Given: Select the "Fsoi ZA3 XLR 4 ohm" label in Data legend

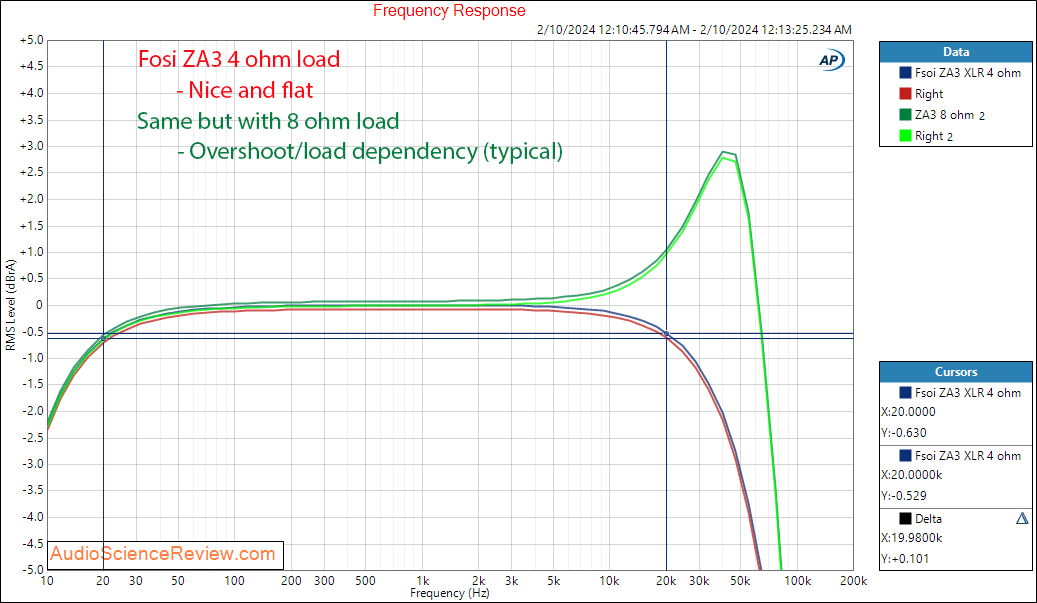Looking at the screenshot, I should click(x=968, y=73).
